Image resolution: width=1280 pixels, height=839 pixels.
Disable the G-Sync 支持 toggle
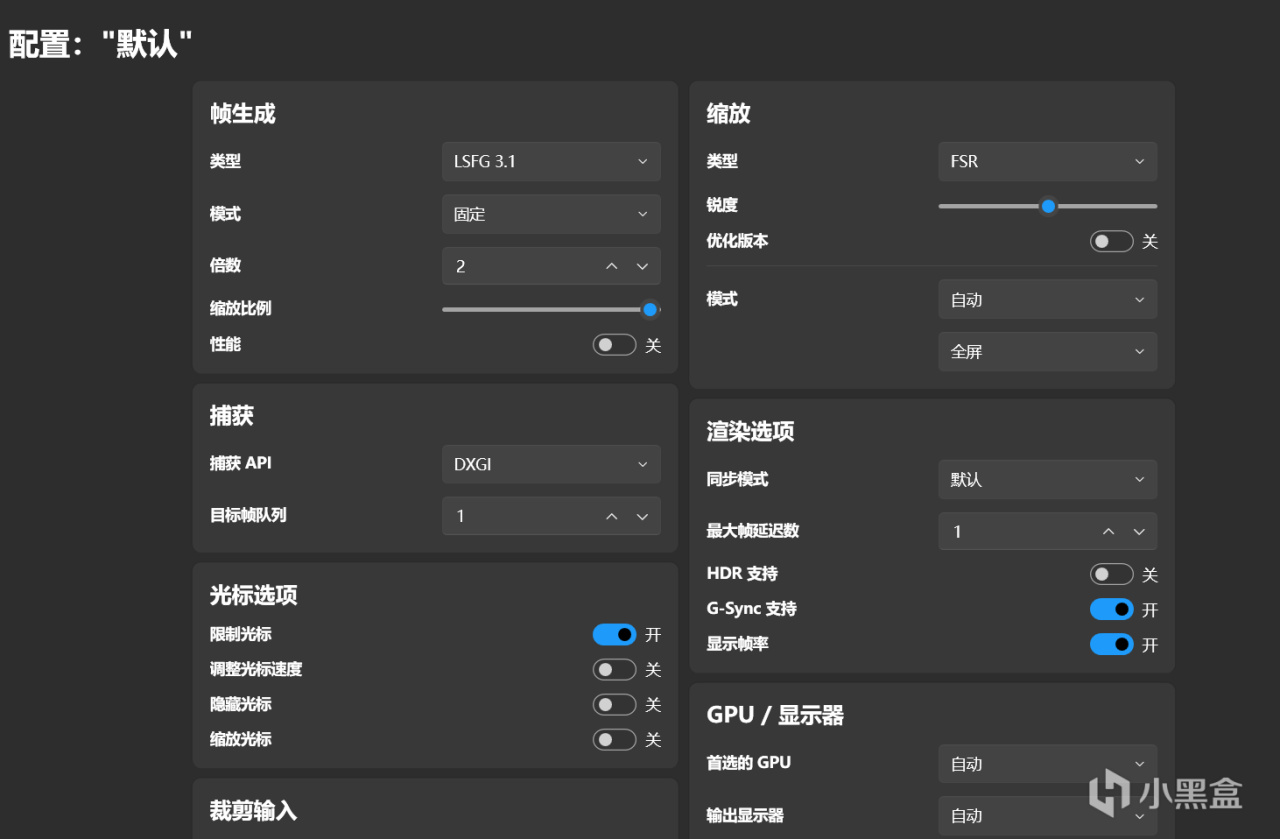pos(1112,609)
